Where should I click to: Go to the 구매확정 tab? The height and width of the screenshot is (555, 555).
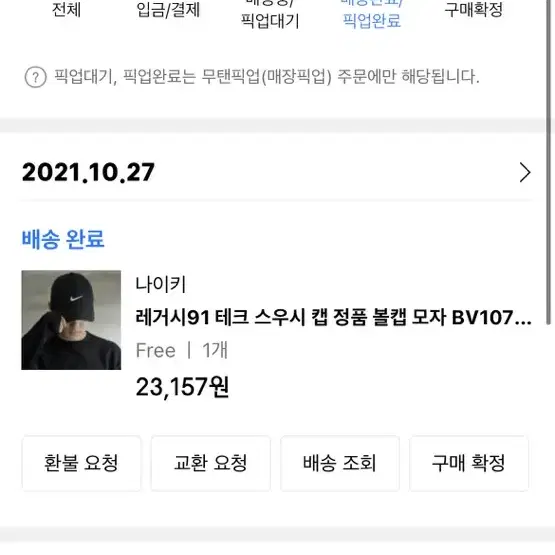pyautogui.click(x=474, y=10)
